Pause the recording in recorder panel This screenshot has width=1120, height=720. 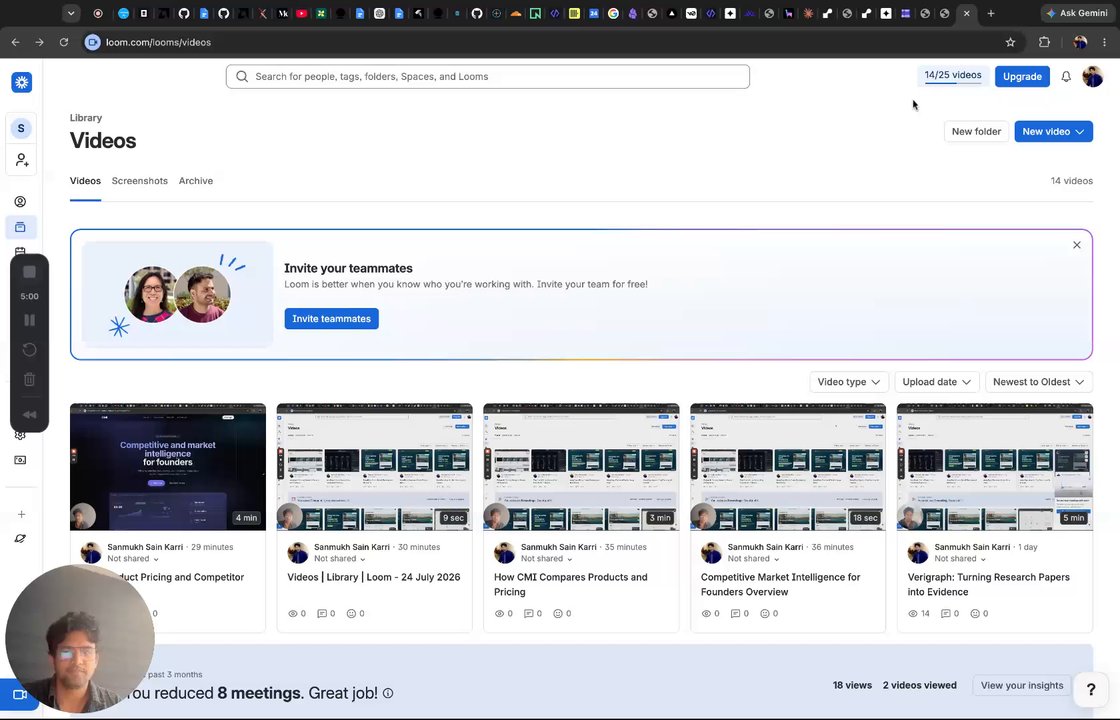[29, 320]
